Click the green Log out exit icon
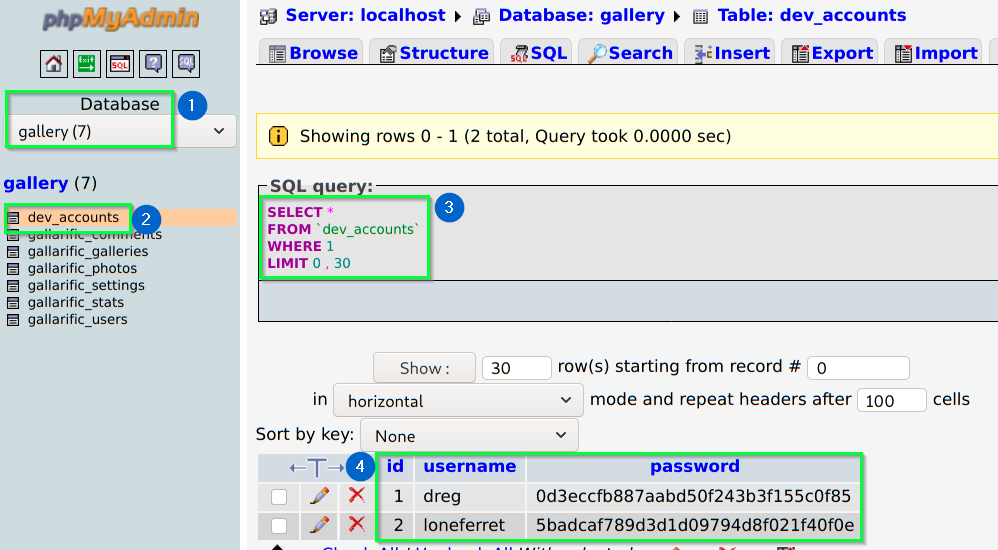The width and height of the screenshot is (998, 550). pyautogui.click(x=87, y=64)
